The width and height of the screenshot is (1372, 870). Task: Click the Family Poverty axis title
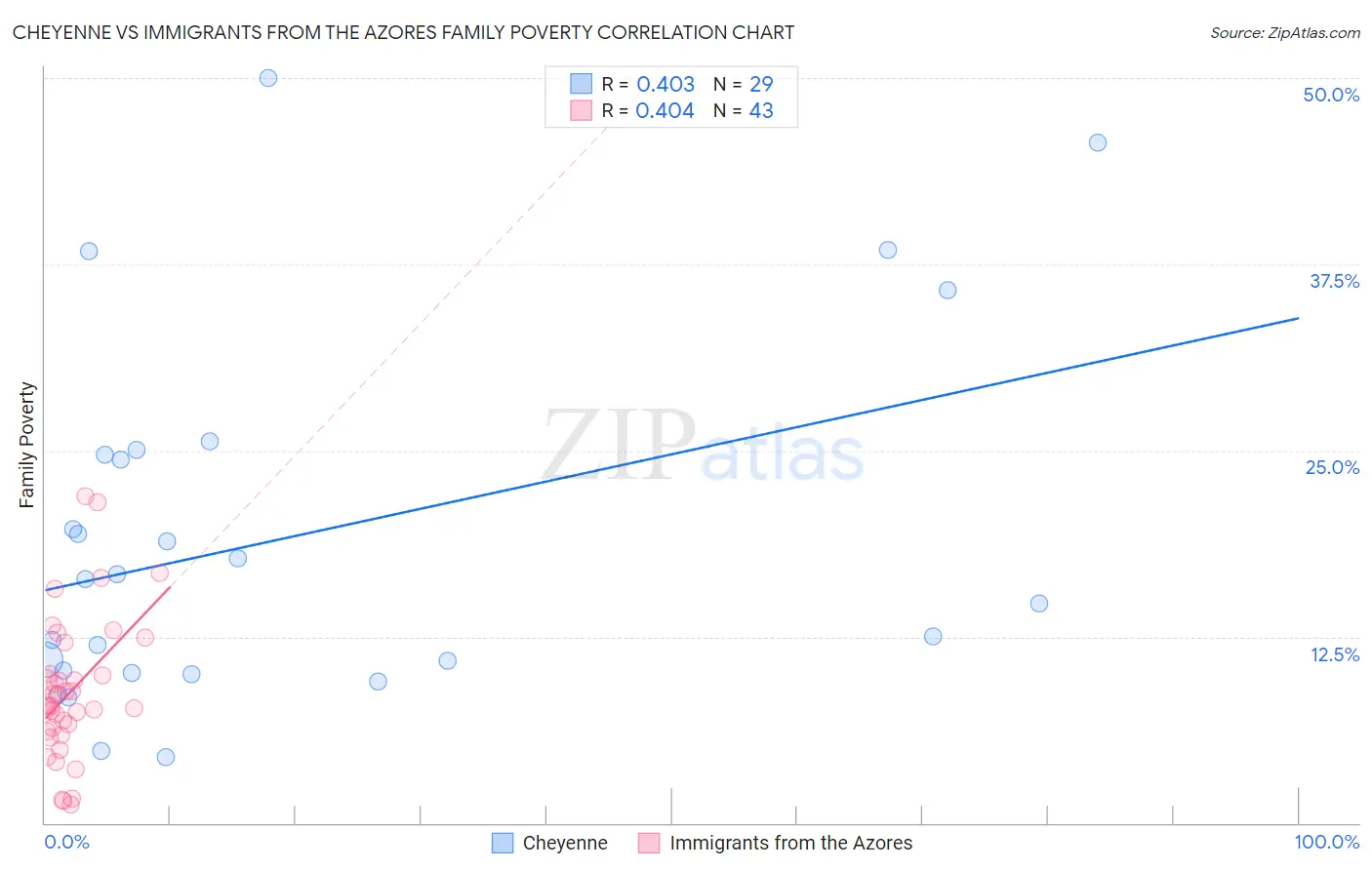point(27,445)
